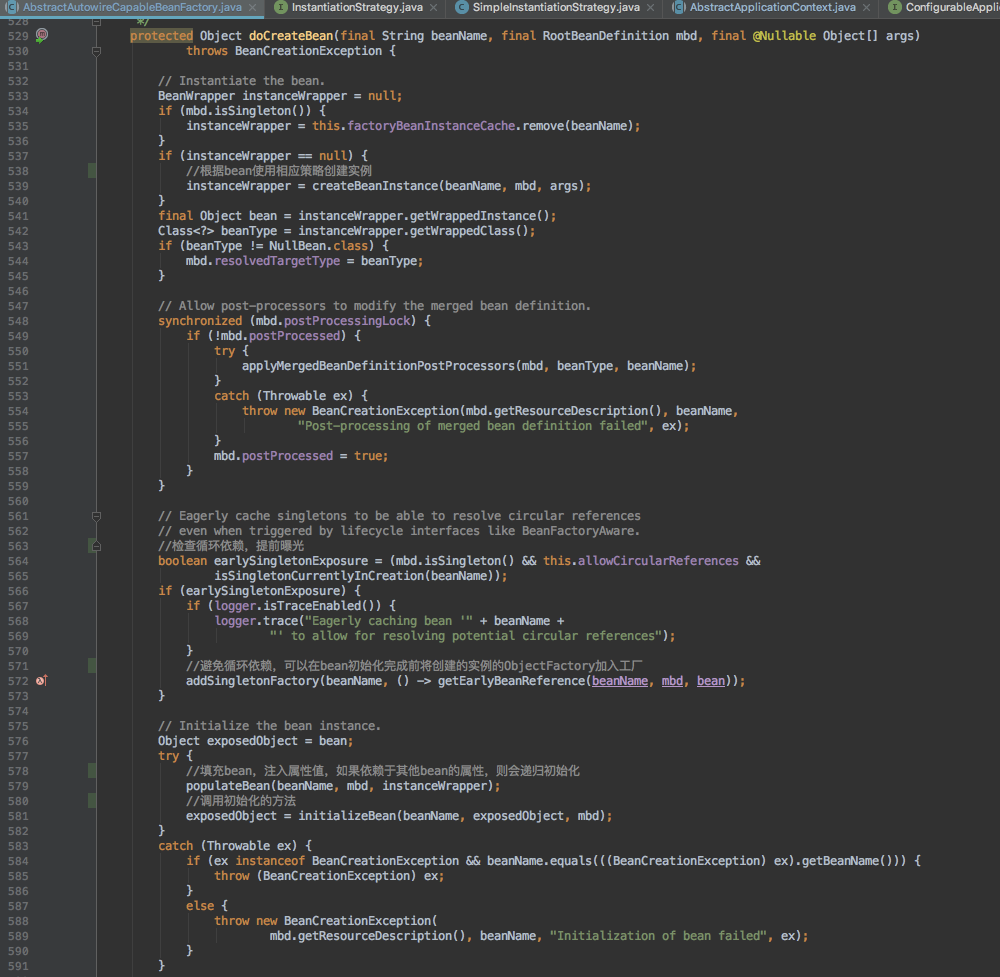Click line number 564 in the gutter
Screen dimensions: 1000x977
(18, 561)
